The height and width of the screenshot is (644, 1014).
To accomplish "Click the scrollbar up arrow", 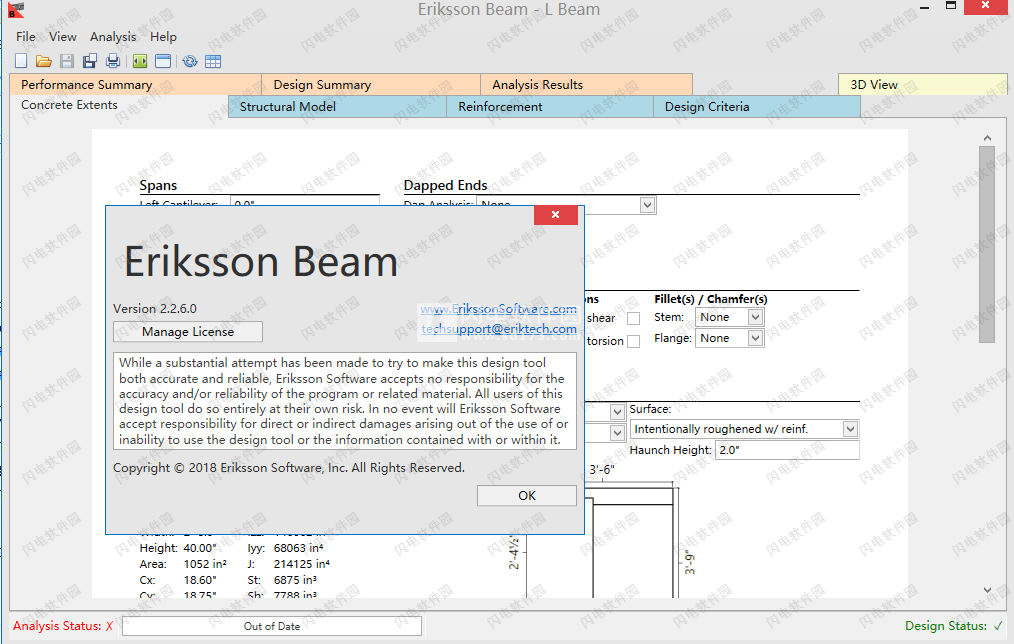I will click(x=987, y=138).
